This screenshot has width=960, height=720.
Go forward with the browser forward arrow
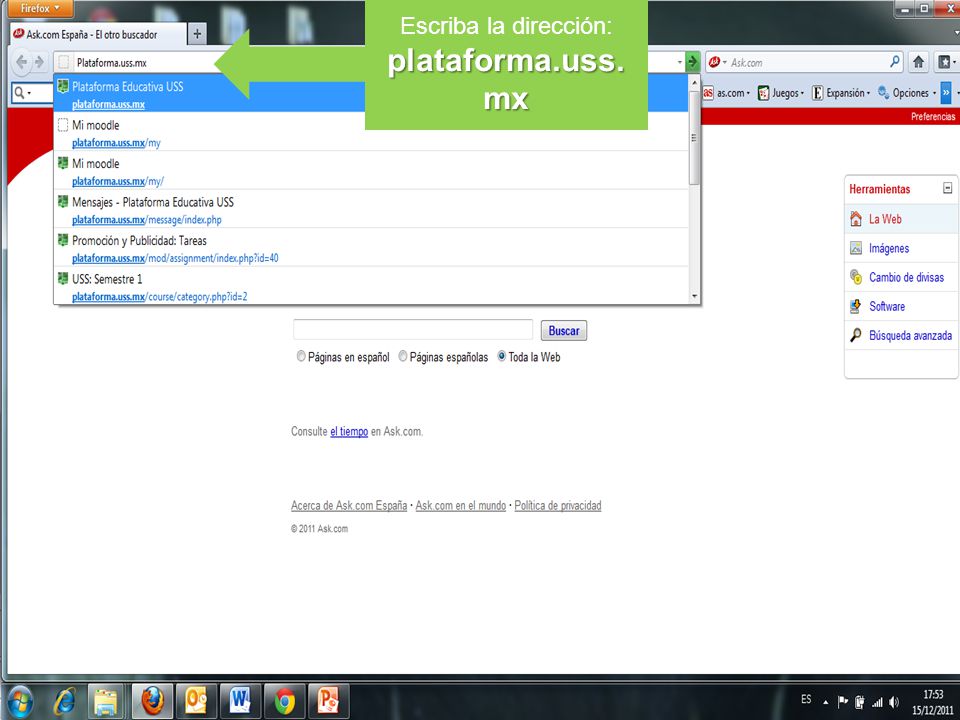(x=40, y=62)
